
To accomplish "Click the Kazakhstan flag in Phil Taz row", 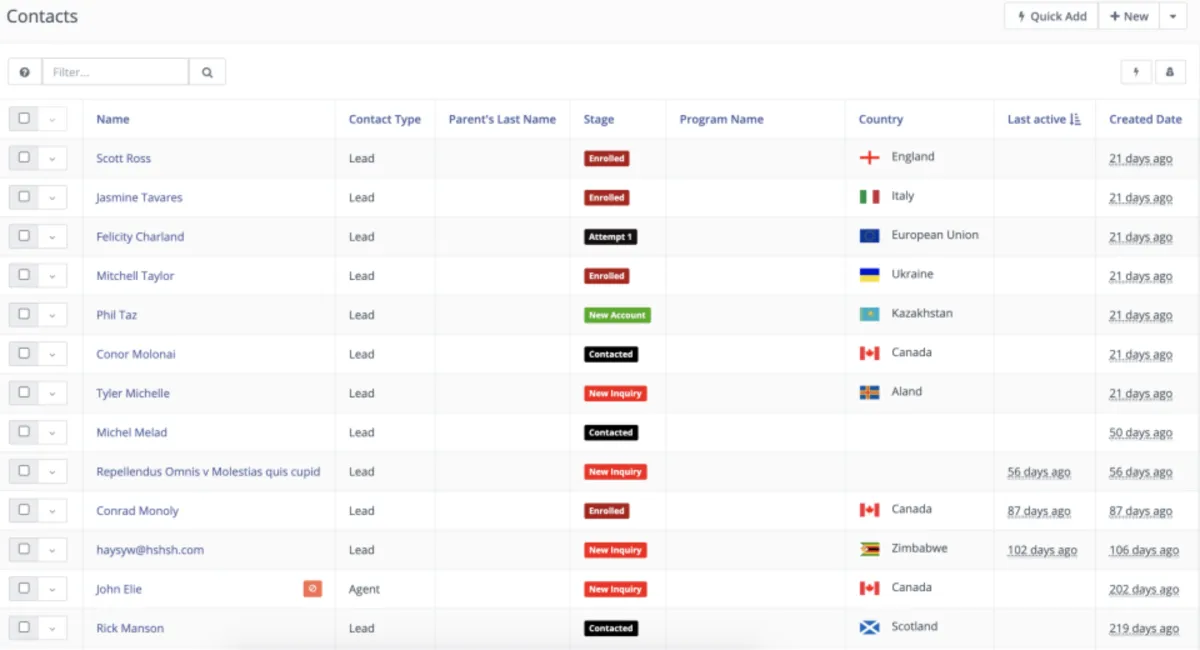I will [869, 314].
